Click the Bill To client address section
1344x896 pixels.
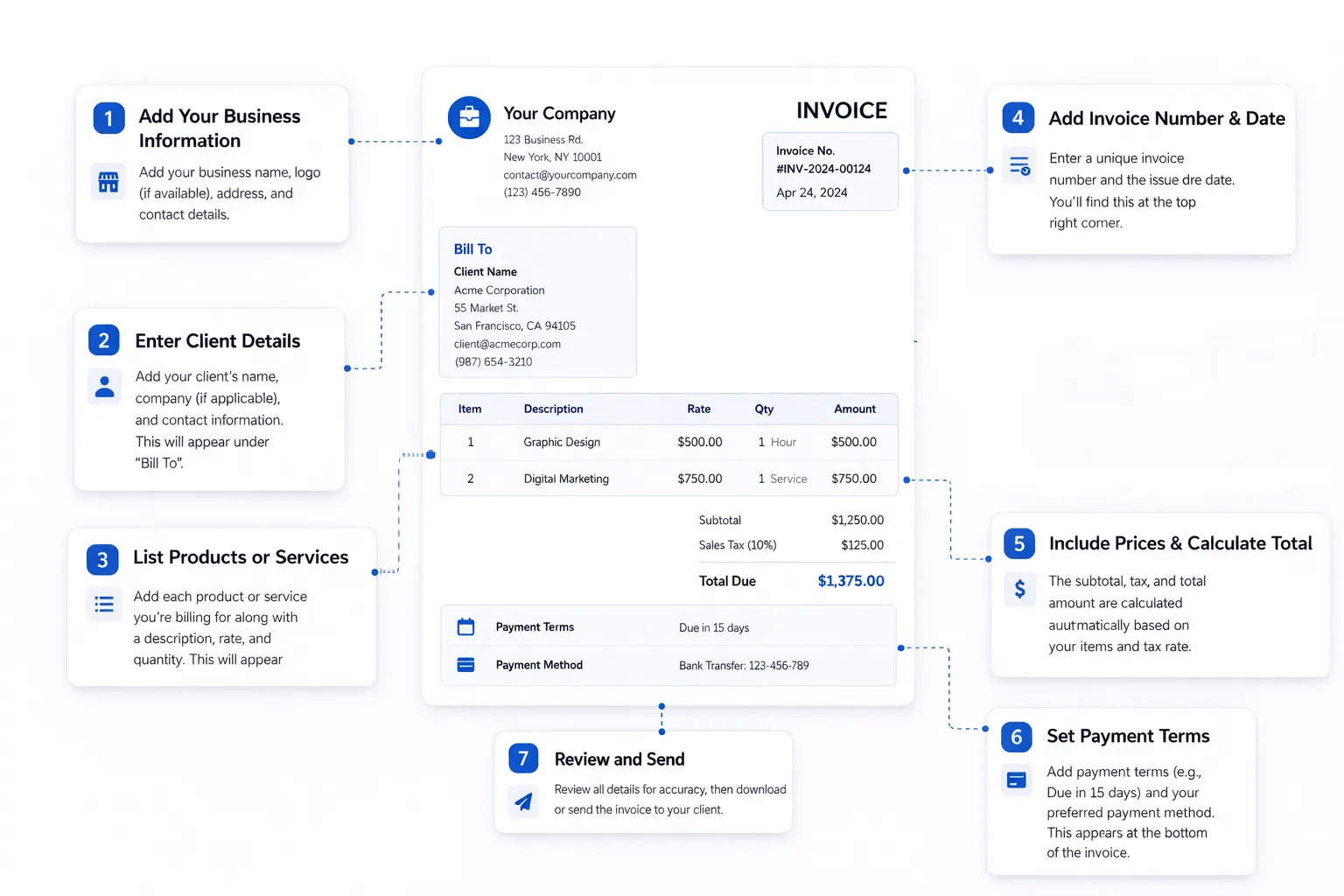[537, 302]
